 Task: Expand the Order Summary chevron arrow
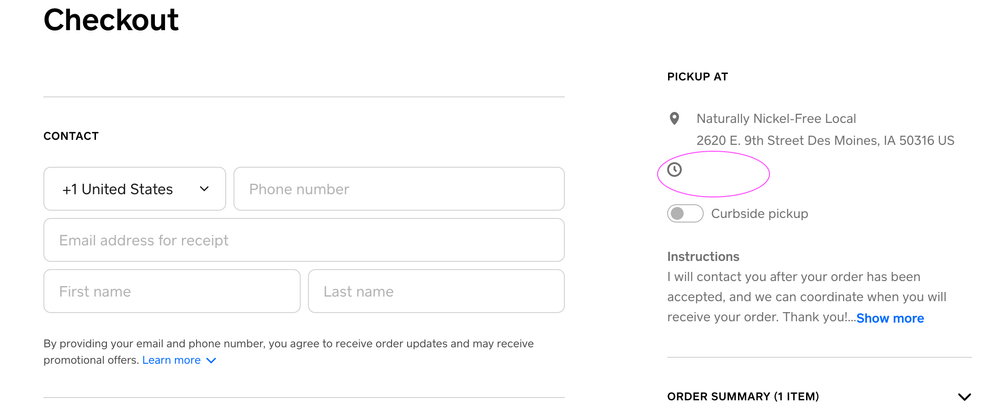[963, 397]
